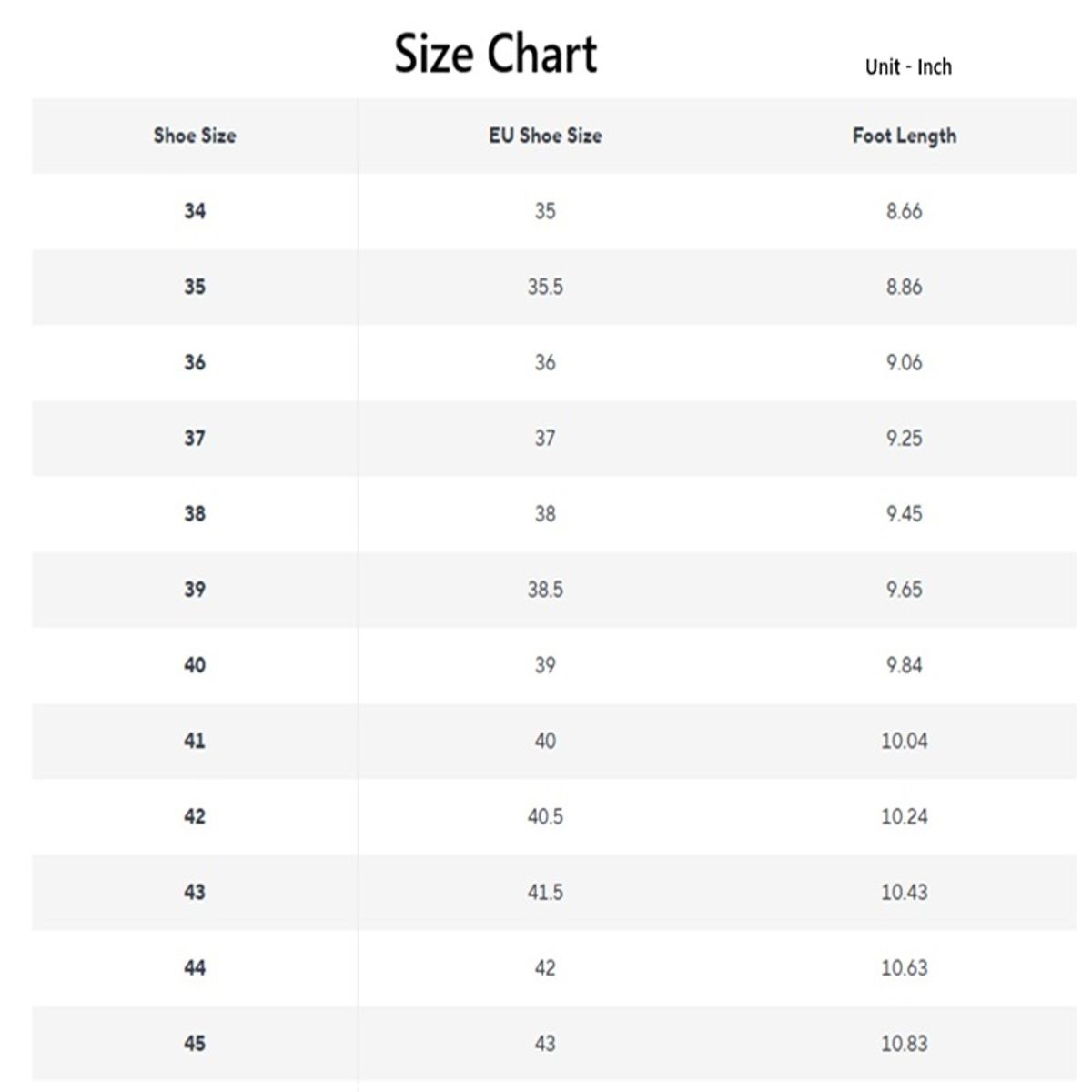Click foot length 8.66 value
Screen dimensions: 1092x1092
point(905,211)
